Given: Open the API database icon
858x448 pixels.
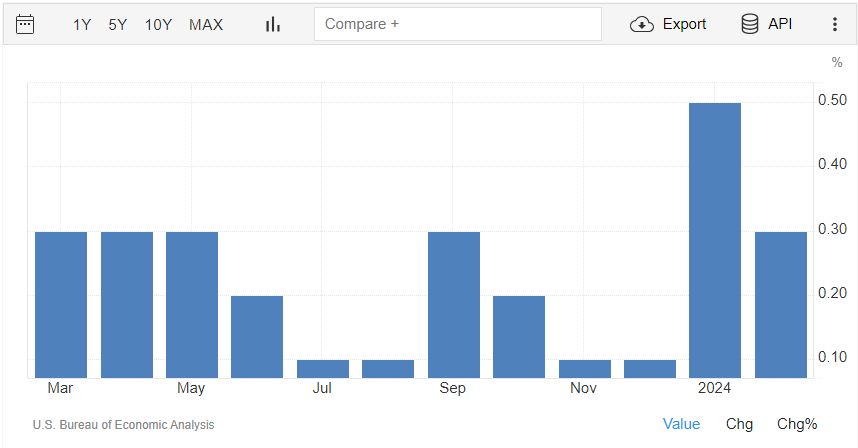Looking at the screenshot, I should tap(749, 24).
